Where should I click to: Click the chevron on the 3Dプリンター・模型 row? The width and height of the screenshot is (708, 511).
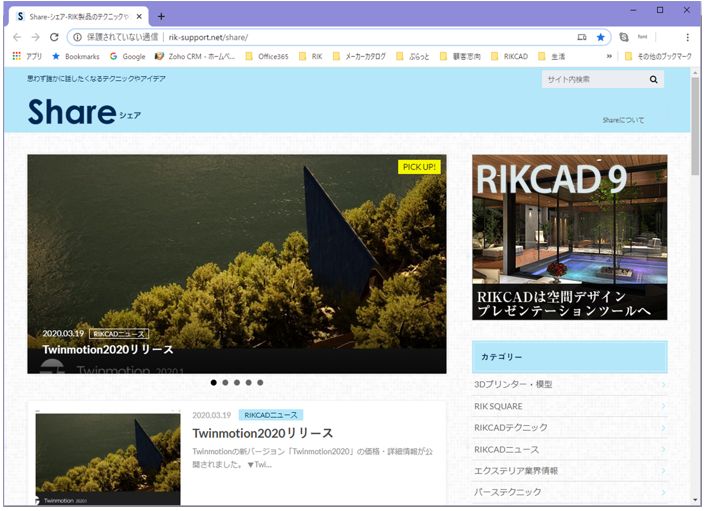pos(663,385)
